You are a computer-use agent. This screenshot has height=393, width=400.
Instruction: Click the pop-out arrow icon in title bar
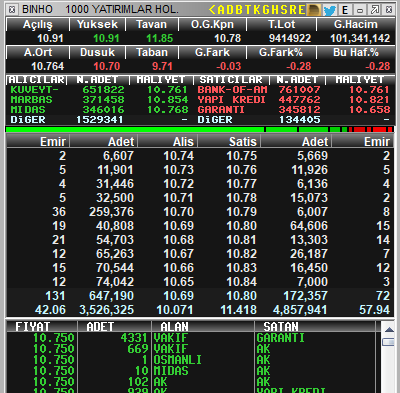(x=375, y=10)
